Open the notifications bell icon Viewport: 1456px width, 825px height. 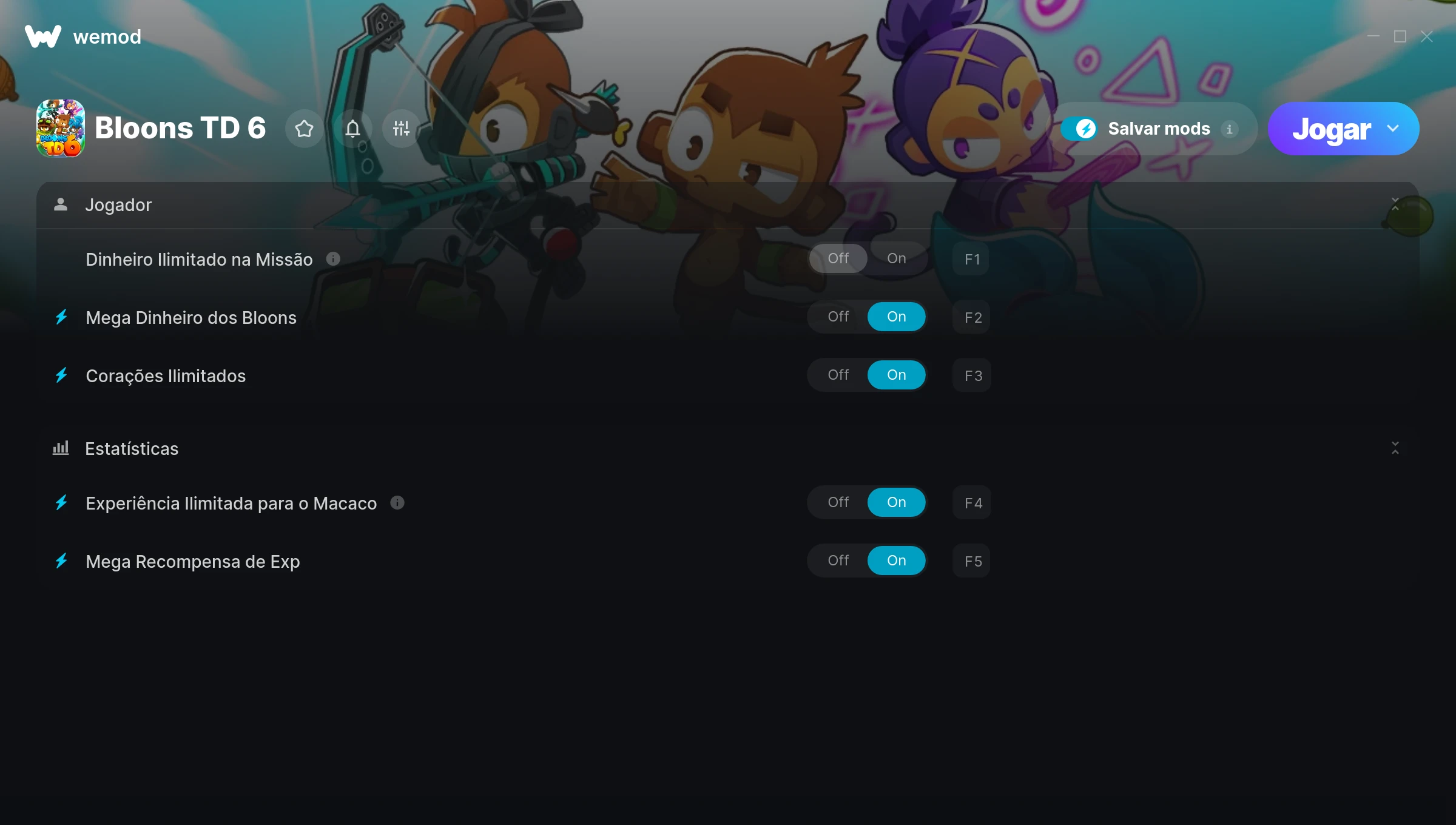(x=352, y=129)
